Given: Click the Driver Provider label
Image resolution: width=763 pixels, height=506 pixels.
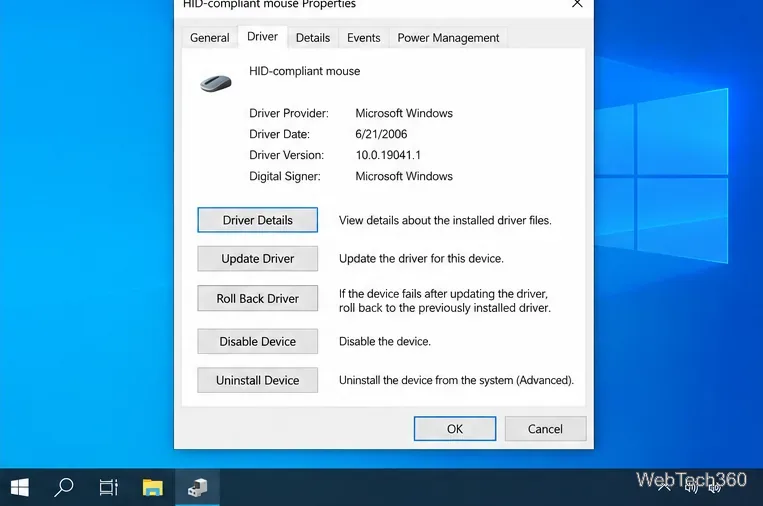Looking at the screenshot, I should [289, 113].
